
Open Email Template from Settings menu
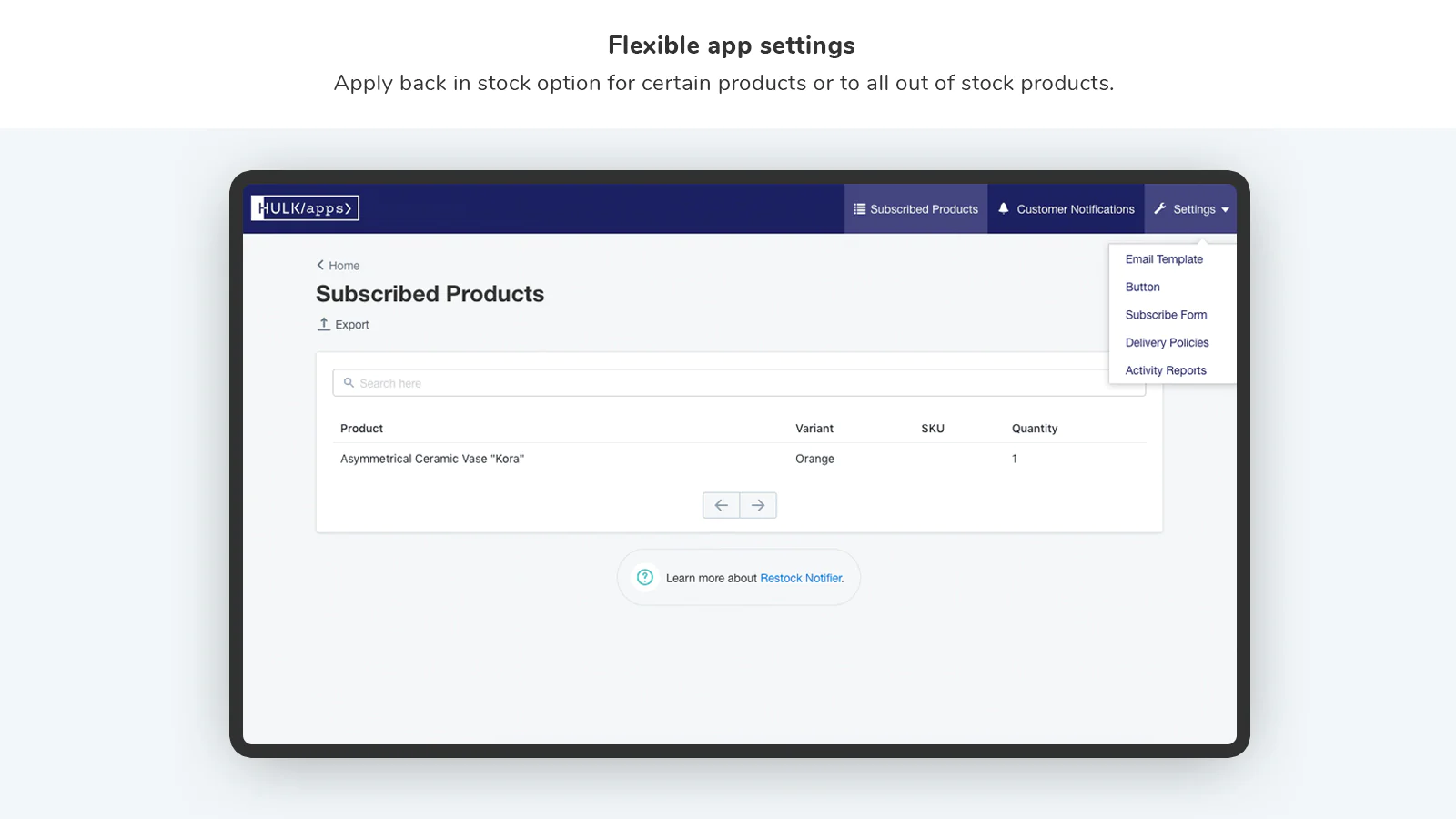point(1164,259)
